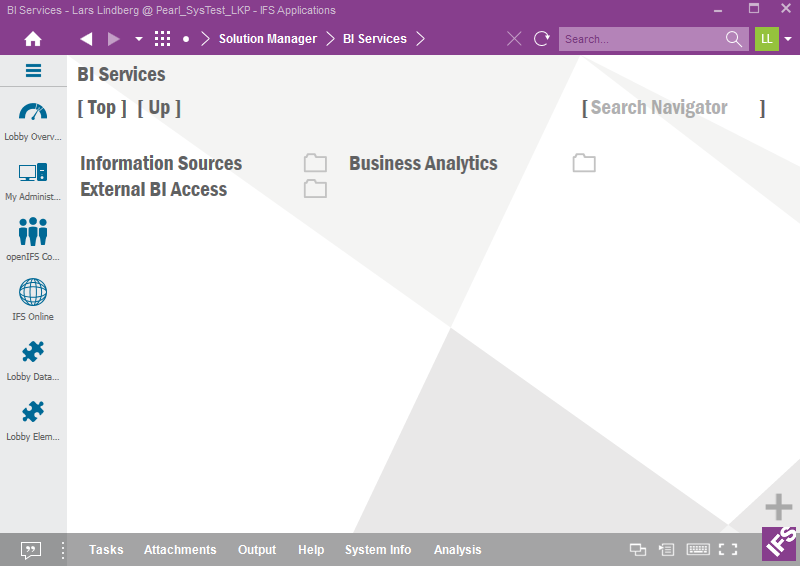Click the windows overlap icon in bottom bar
This screenshot has width=800, height=566.
click(638, 549)
